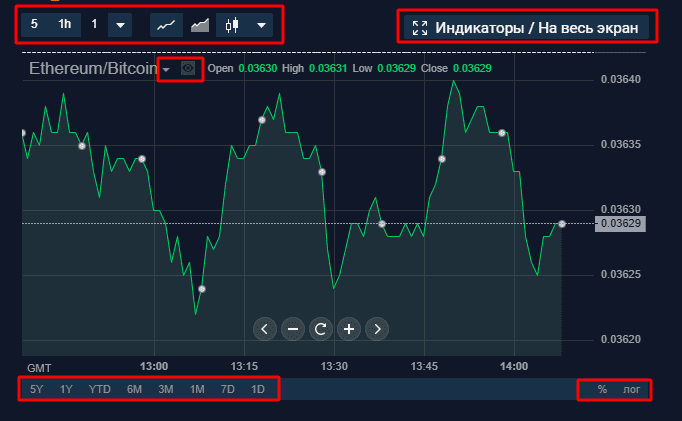Select the 1 interval button
Screen dimensions: 682x421
[94, 24]
